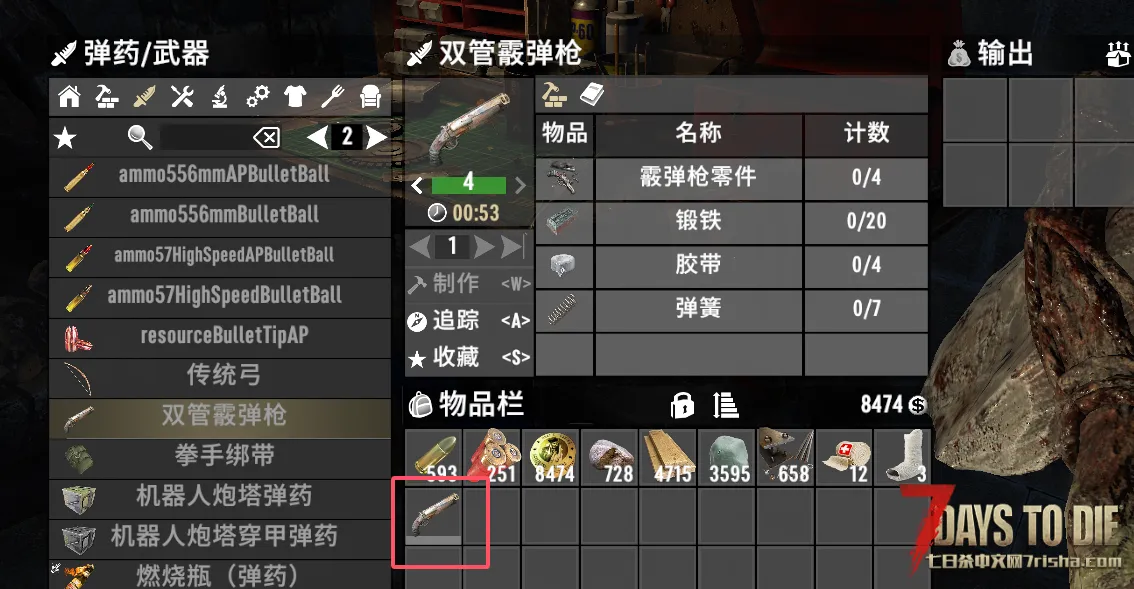Set craft count to maximum arrow
The width and height of the screenshot is (1134, 589).
[x=512, y=247]
